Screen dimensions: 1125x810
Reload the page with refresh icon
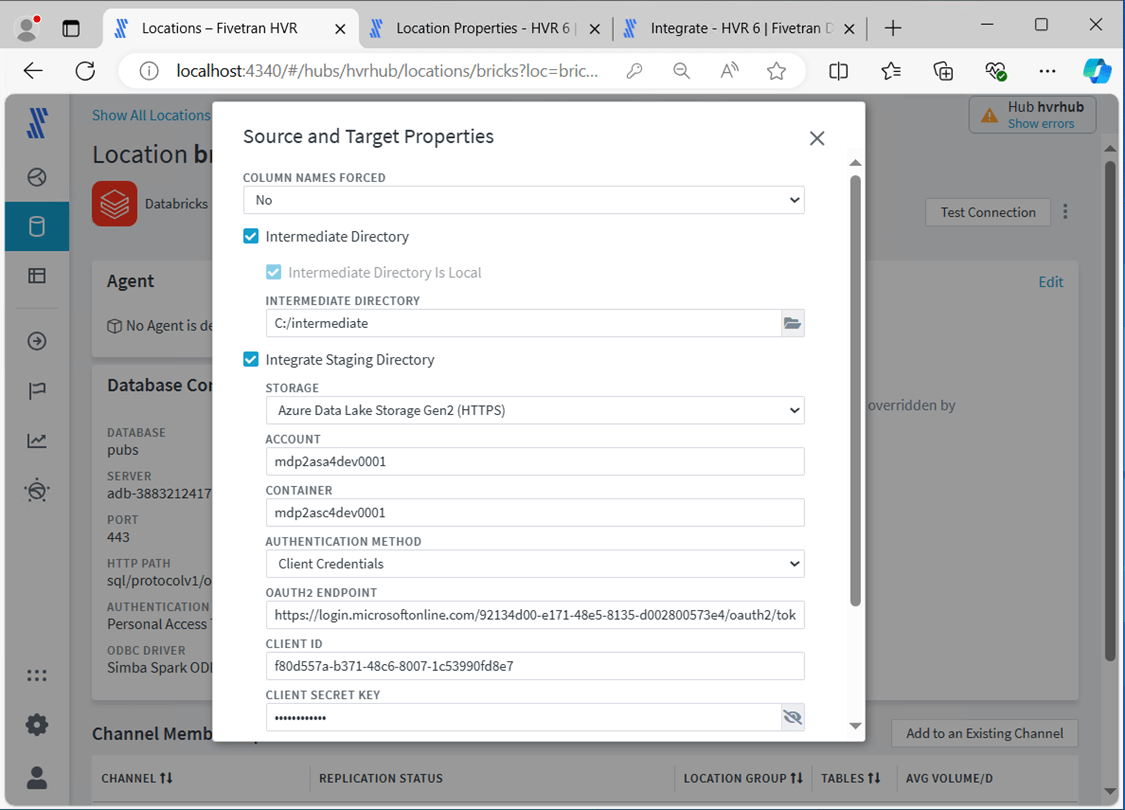click(x=85, y=70)
